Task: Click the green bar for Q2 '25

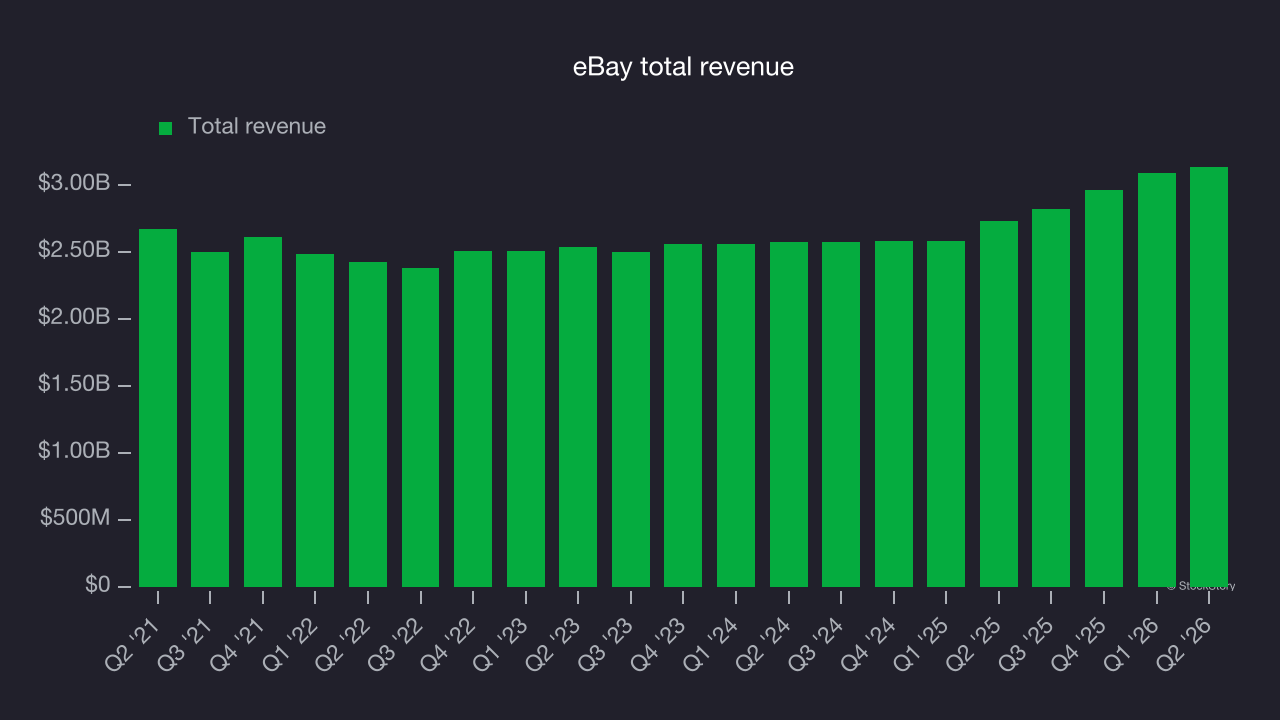Action: (999, 404)
